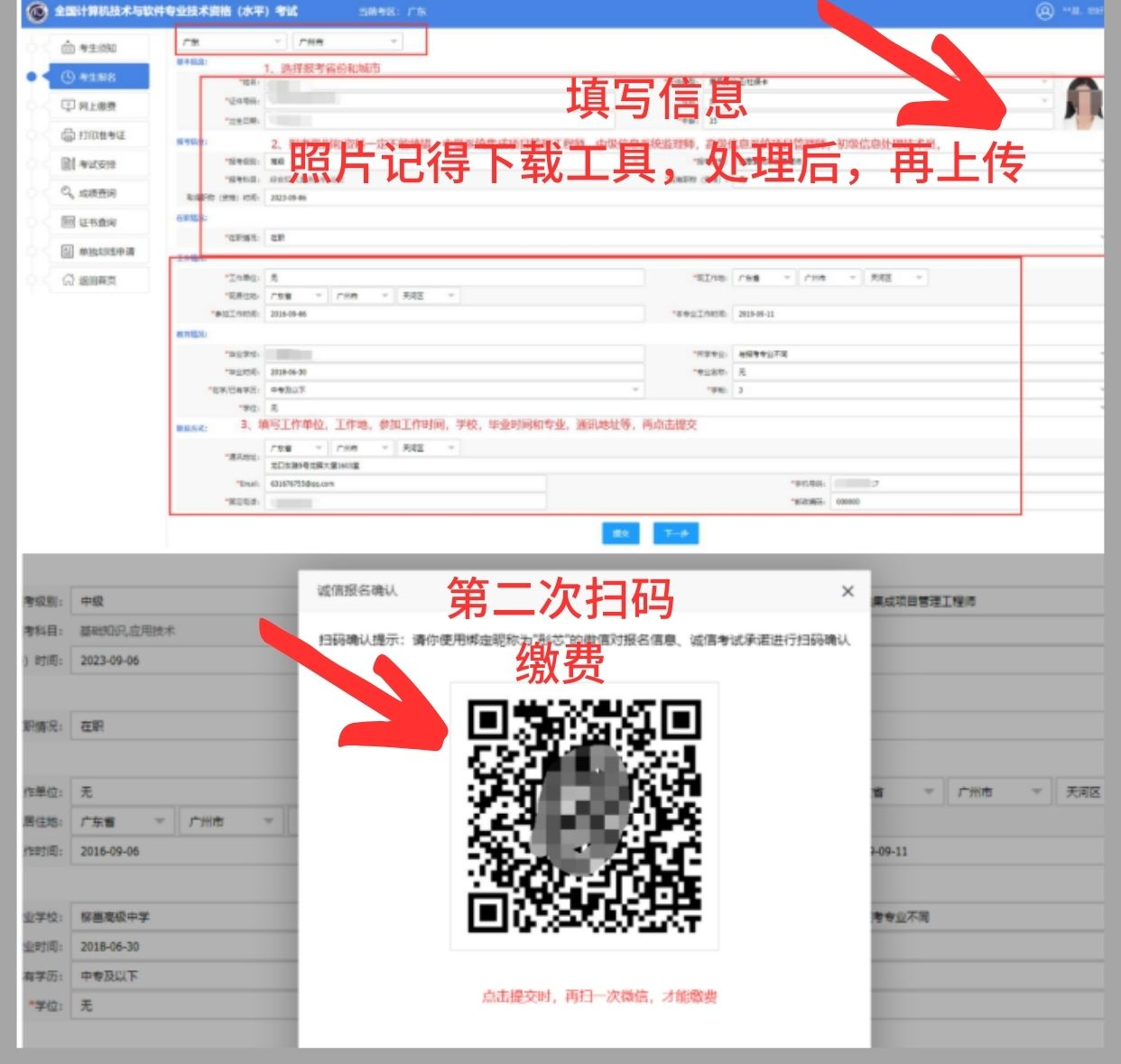
Task: Click the user avatar icon in the header
Action: [x=1044, y=12]
